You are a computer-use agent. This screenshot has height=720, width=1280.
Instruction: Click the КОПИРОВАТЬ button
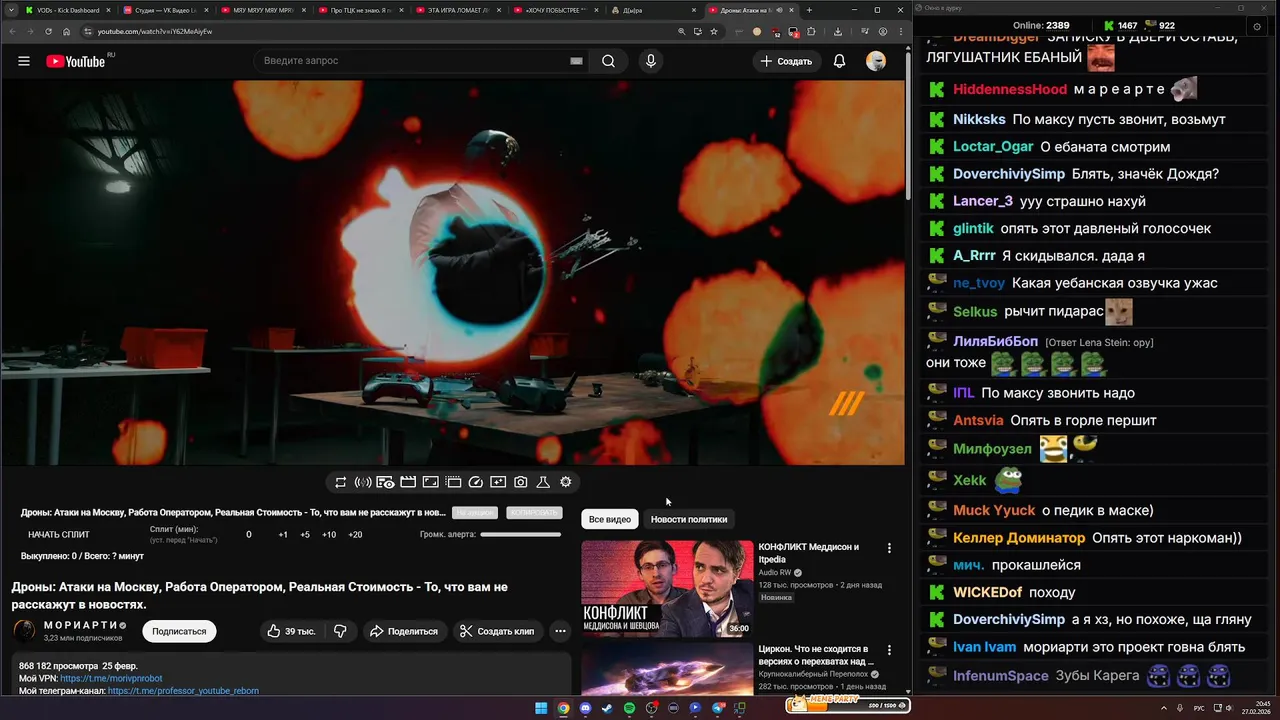click(534, 513)
